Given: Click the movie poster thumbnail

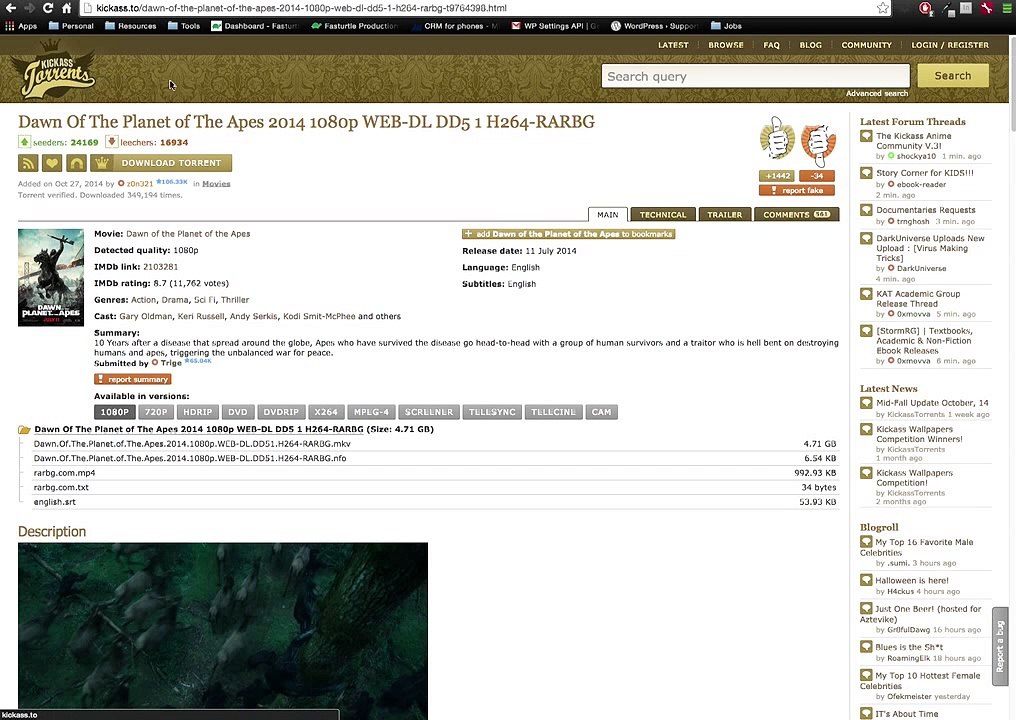Looking at the screenshot, I should [x=51, y=277].
